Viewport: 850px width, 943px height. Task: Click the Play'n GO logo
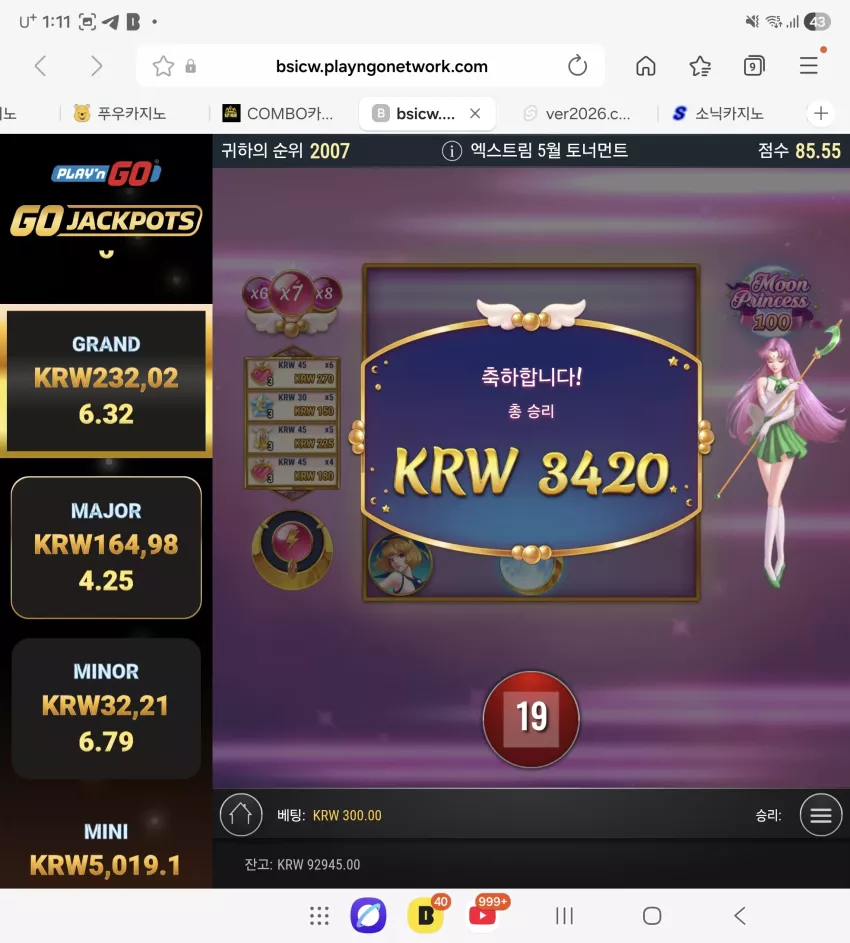(106, 174)
